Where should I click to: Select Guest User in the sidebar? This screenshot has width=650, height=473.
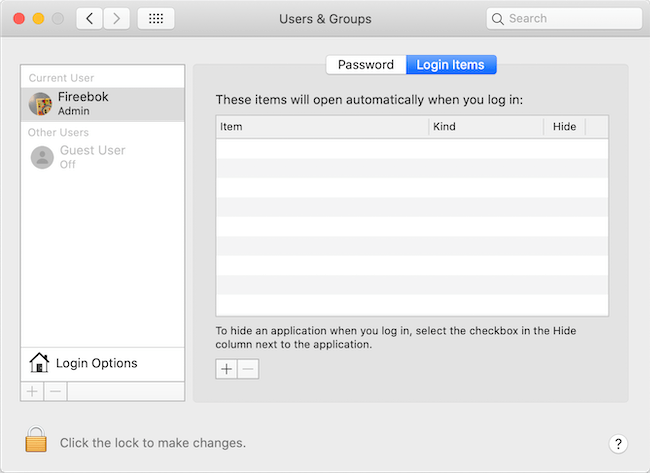[102, 157]
